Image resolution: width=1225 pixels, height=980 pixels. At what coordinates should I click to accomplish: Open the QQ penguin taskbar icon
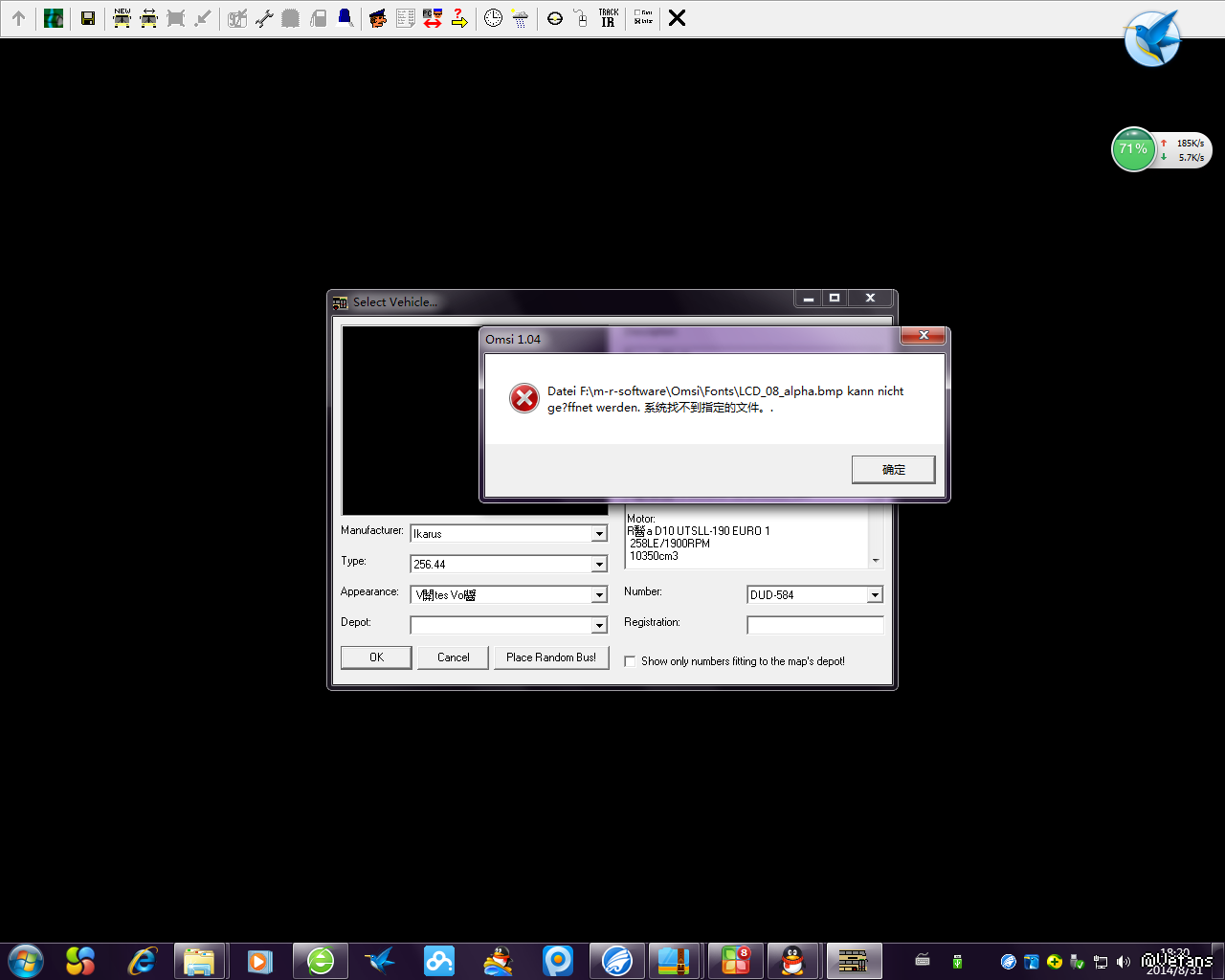[792, 960]
